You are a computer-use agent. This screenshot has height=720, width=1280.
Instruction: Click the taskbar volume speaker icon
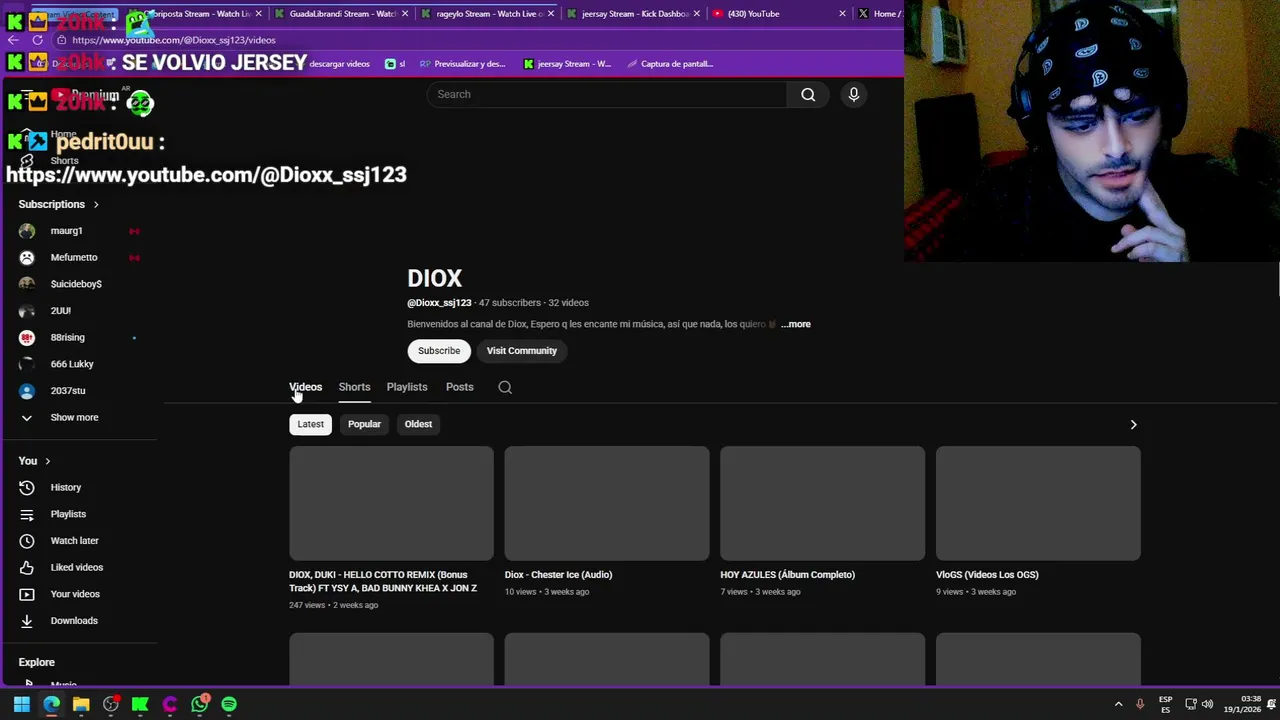coord(1207,704)
